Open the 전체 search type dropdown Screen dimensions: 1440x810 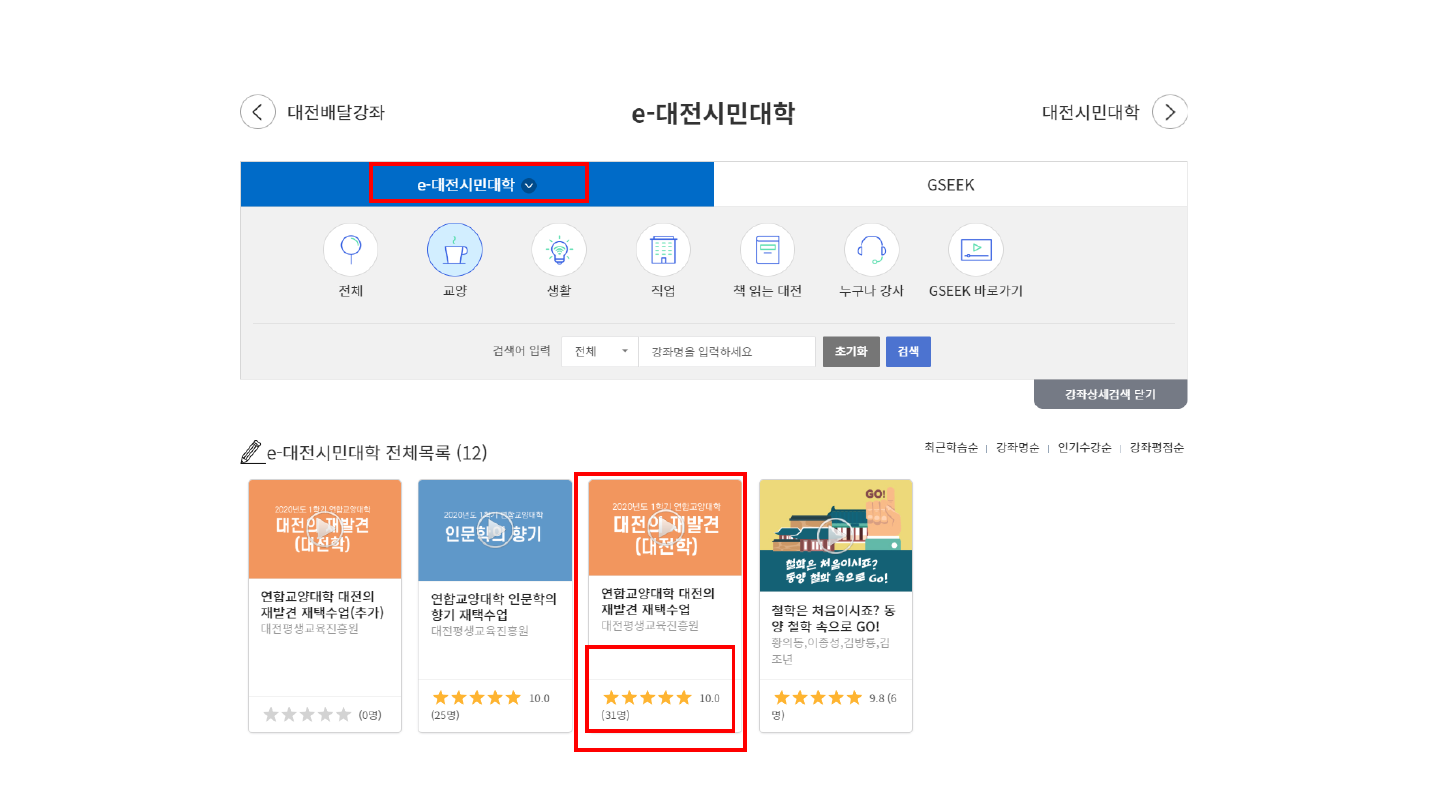click(599, 352)
